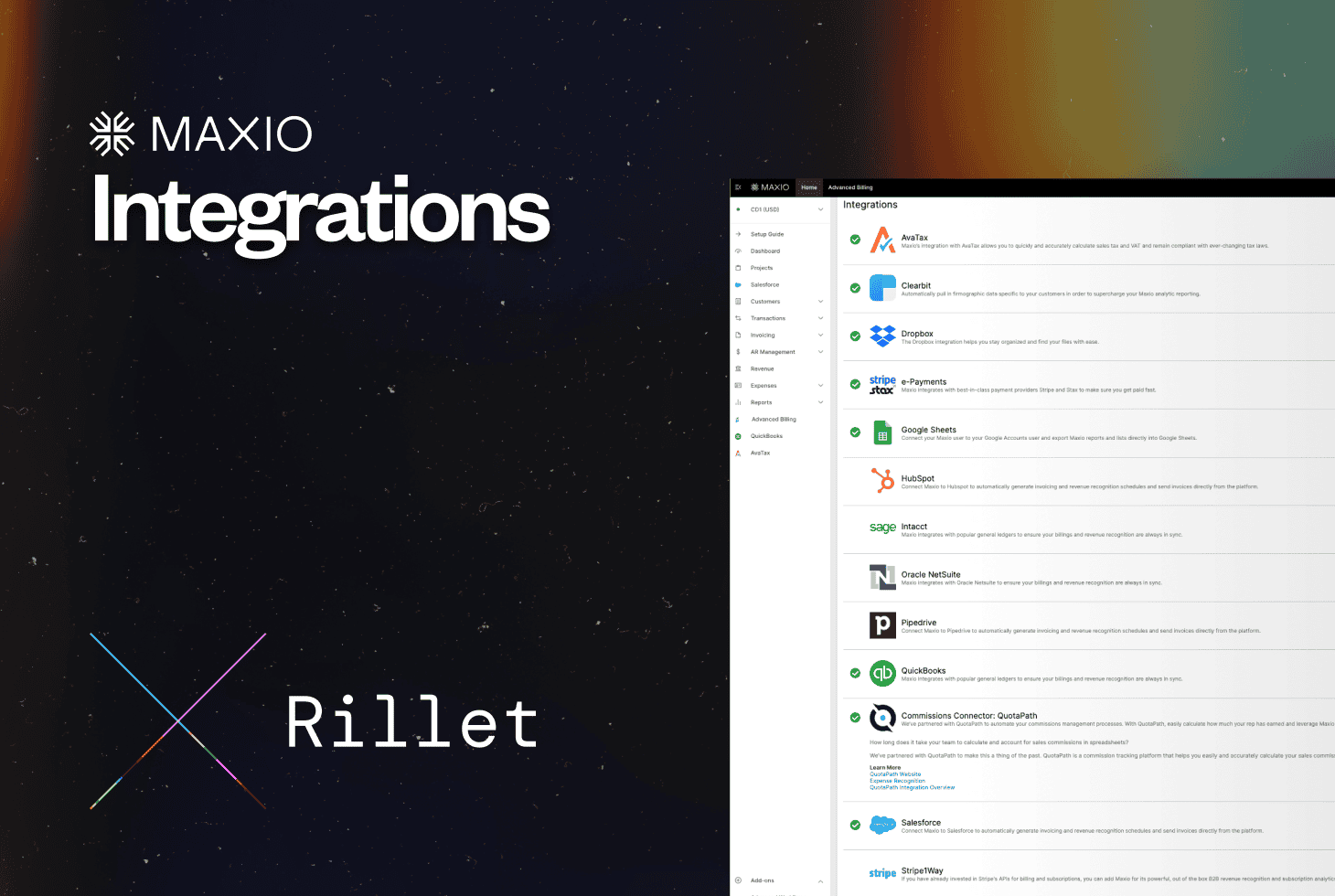Click the Dropbox integration logo
Screen dimensions: 1335x896
[x=882, y=336]
